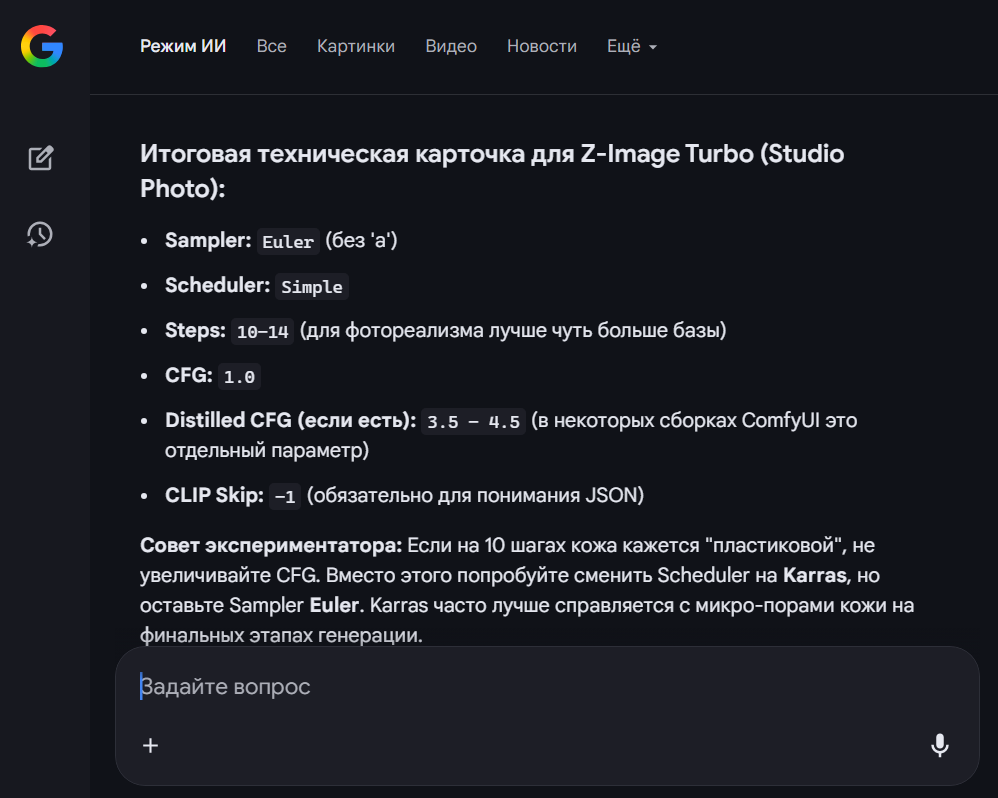Open AI mode history clock icon

40,235
